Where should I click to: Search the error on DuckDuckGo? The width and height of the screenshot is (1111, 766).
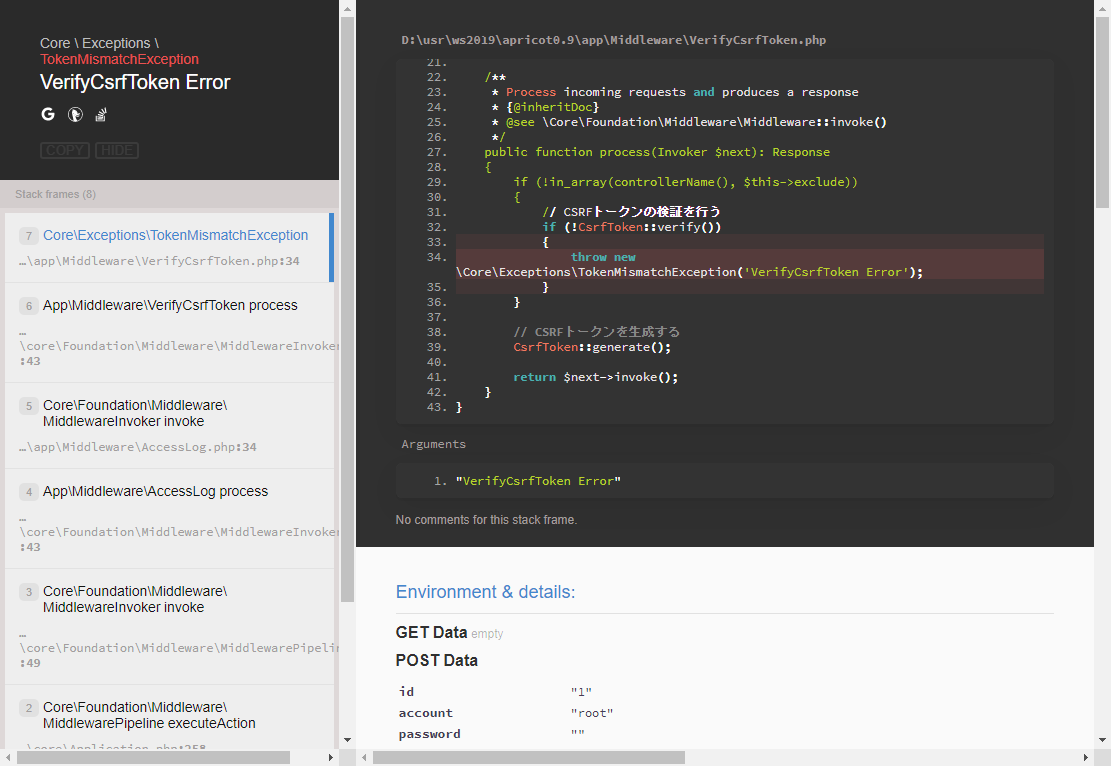74,115
